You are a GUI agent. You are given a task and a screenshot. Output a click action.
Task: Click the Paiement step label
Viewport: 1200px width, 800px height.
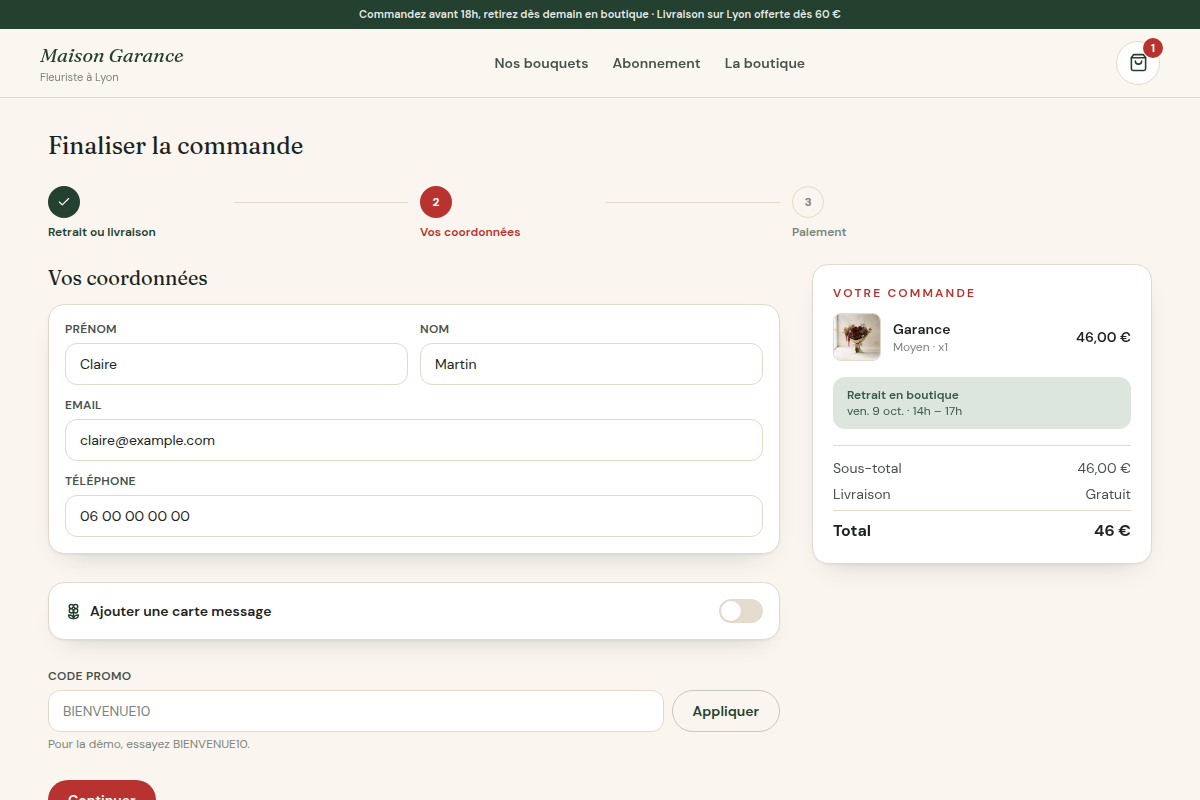819,232
